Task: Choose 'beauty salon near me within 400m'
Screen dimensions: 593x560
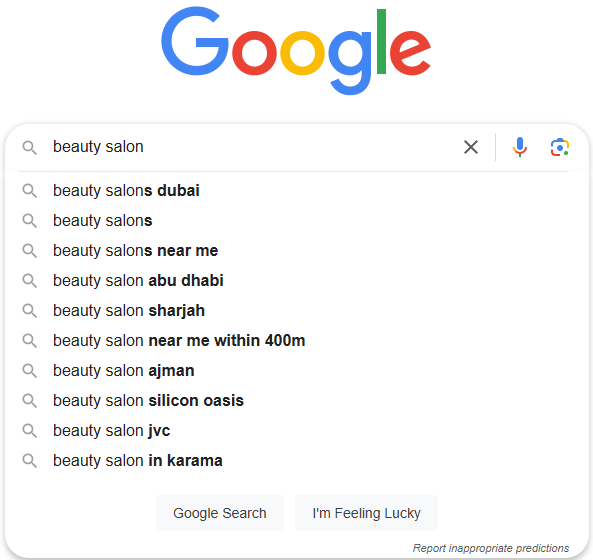Action: (296, 340)
